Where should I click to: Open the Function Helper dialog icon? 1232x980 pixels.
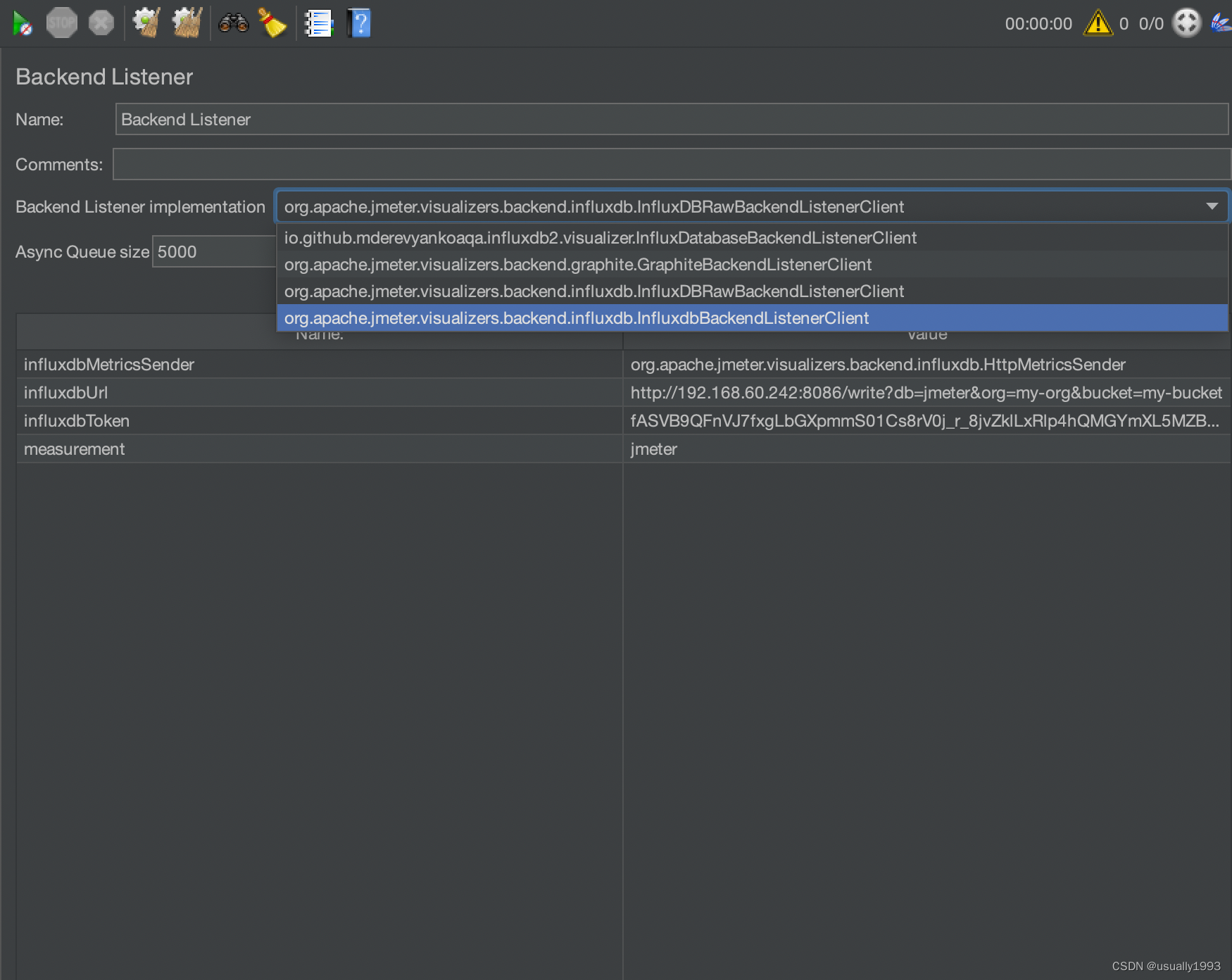318,23
